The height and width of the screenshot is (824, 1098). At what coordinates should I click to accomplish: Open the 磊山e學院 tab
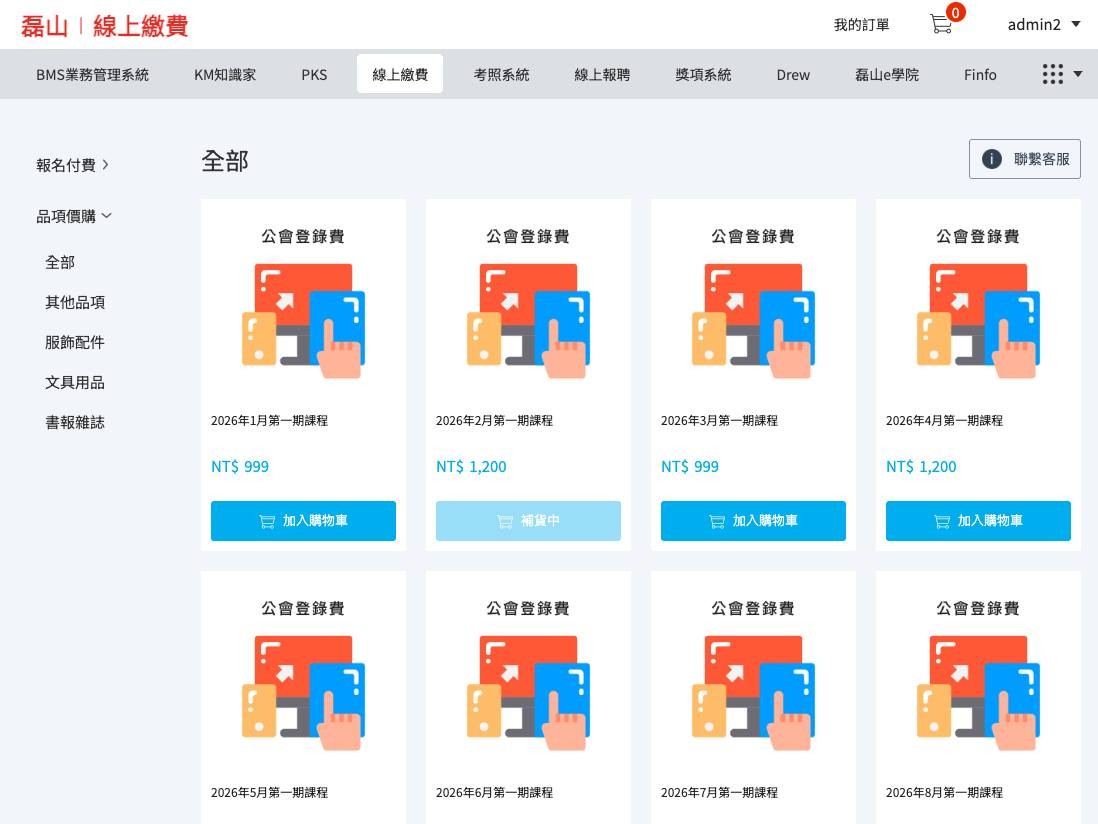tap(886, 74)
